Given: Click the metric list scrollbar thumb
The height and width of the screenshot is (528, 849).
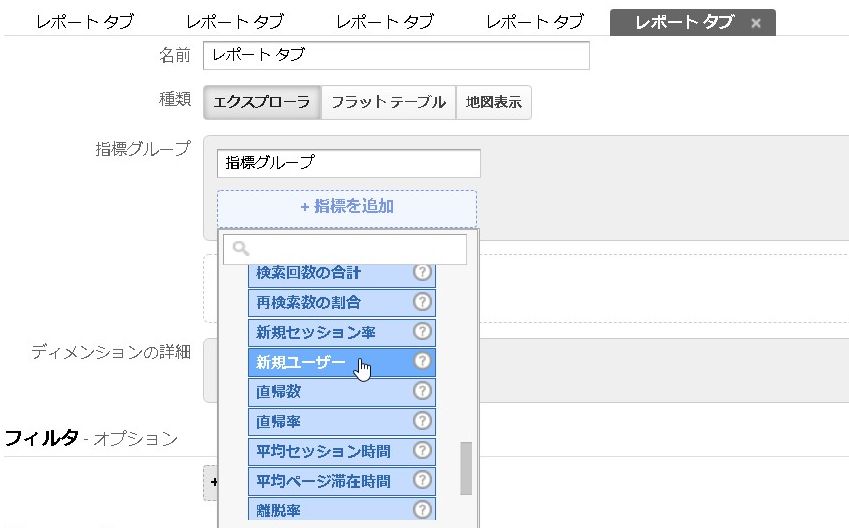Looking at the screenshot, I should click(x=465, y=468).
